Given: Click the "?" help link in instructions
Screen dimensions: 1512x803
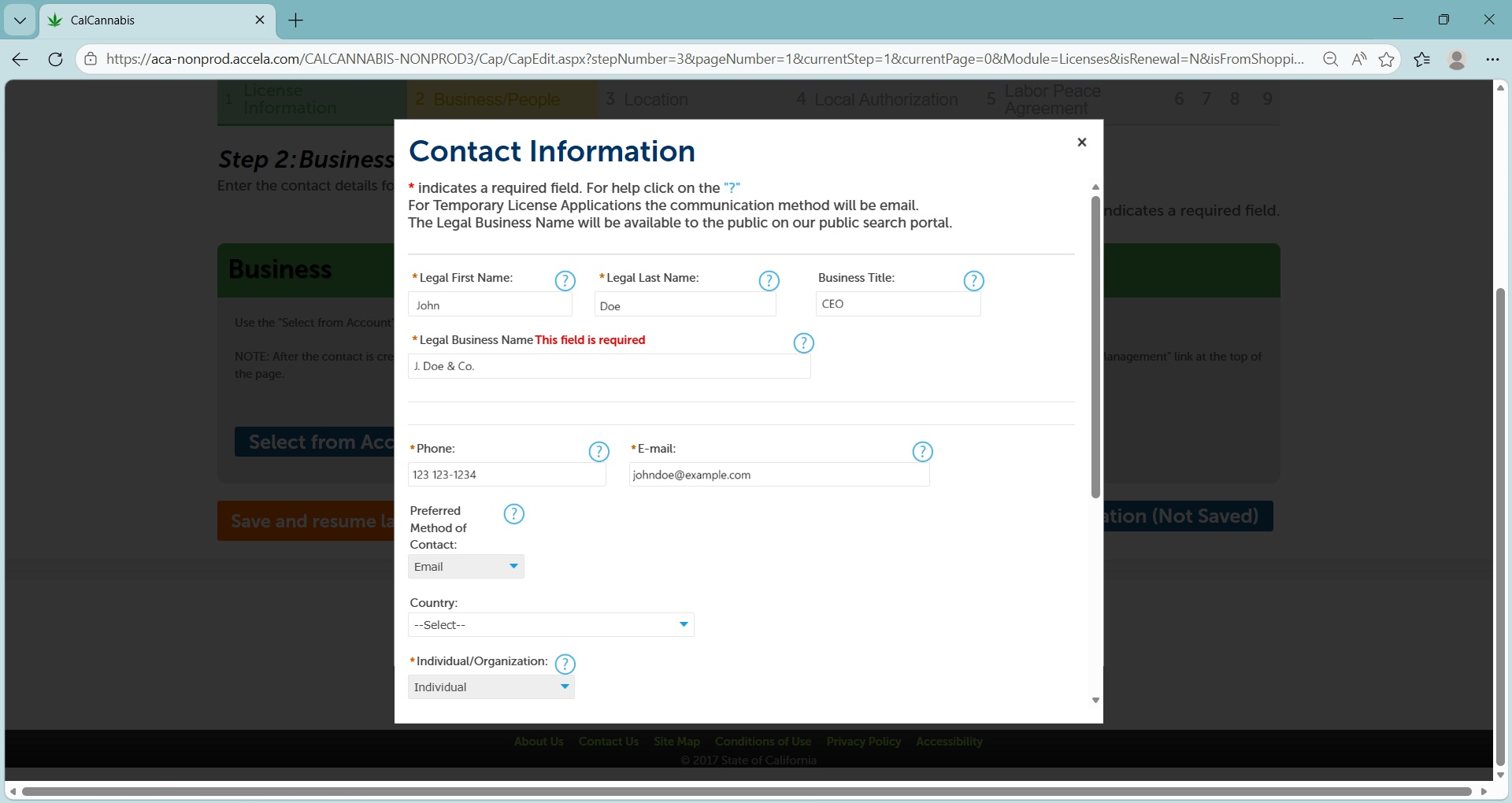Looking at the screenshot, I should click(x=732, y=187).
